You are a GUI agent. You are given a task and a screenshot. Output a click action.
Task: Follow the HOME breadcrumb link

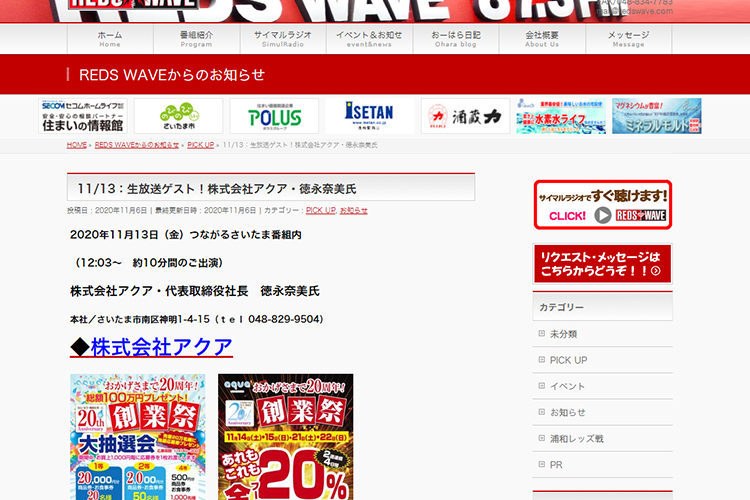77,145
